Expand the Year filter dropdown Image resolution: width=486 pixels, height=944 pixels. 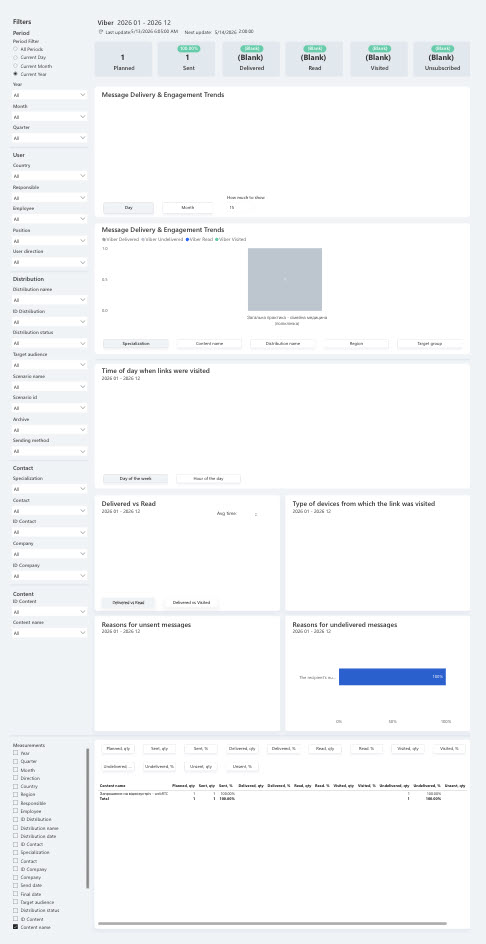pos(49,95)
